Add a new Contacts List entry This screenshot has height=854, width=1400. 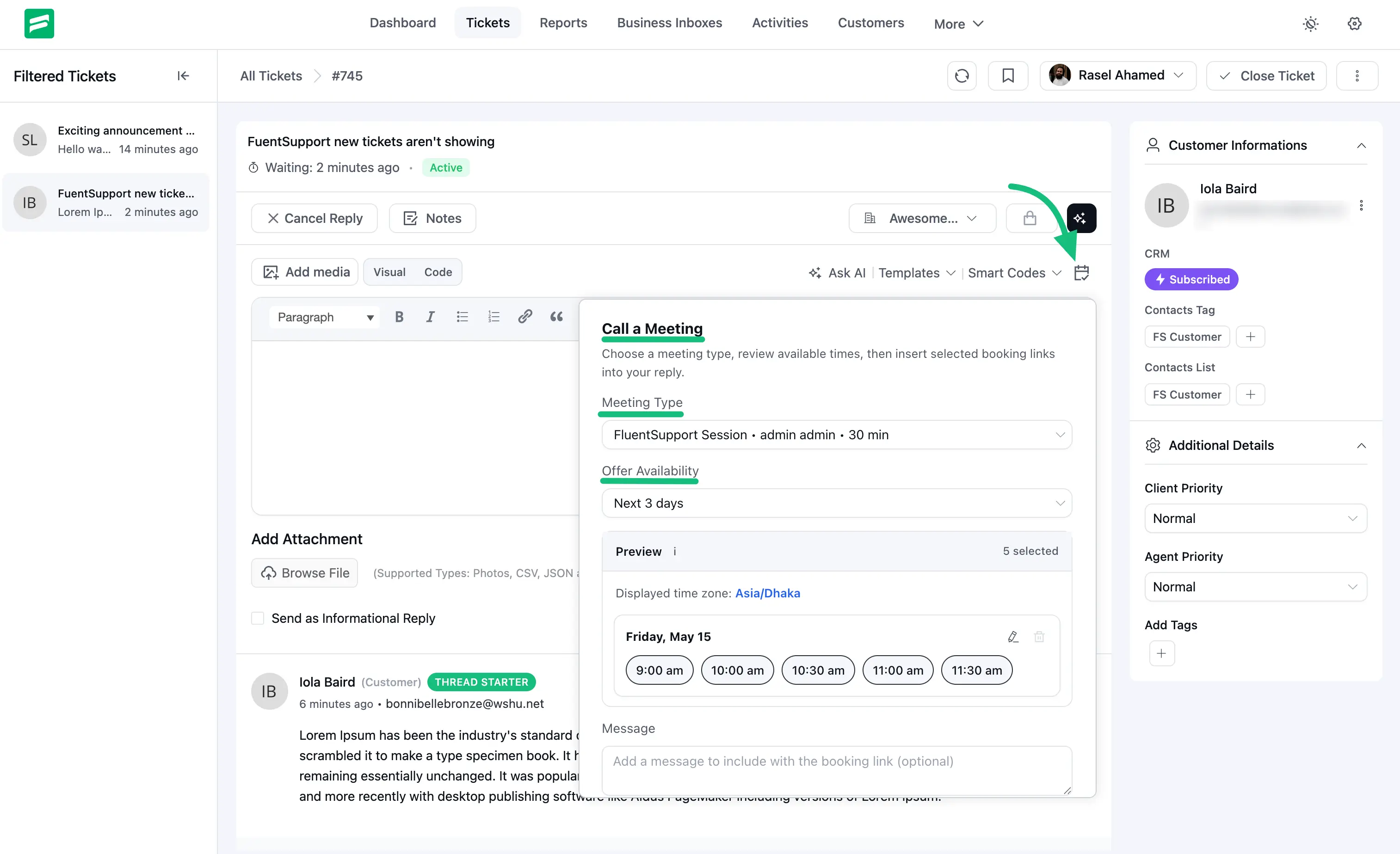click(x=1251, y=394)
